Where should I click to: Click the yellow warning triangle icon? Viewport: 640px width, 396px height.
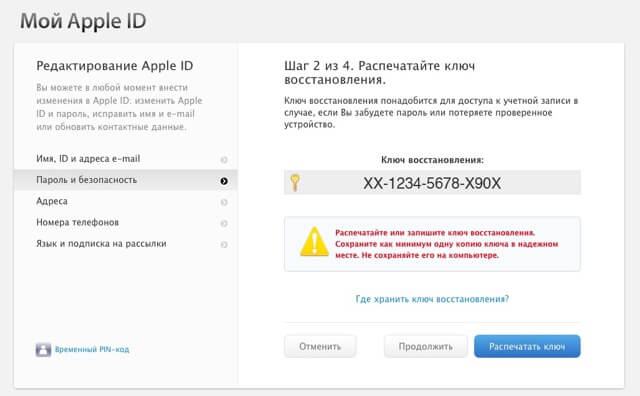click(314, 242)
